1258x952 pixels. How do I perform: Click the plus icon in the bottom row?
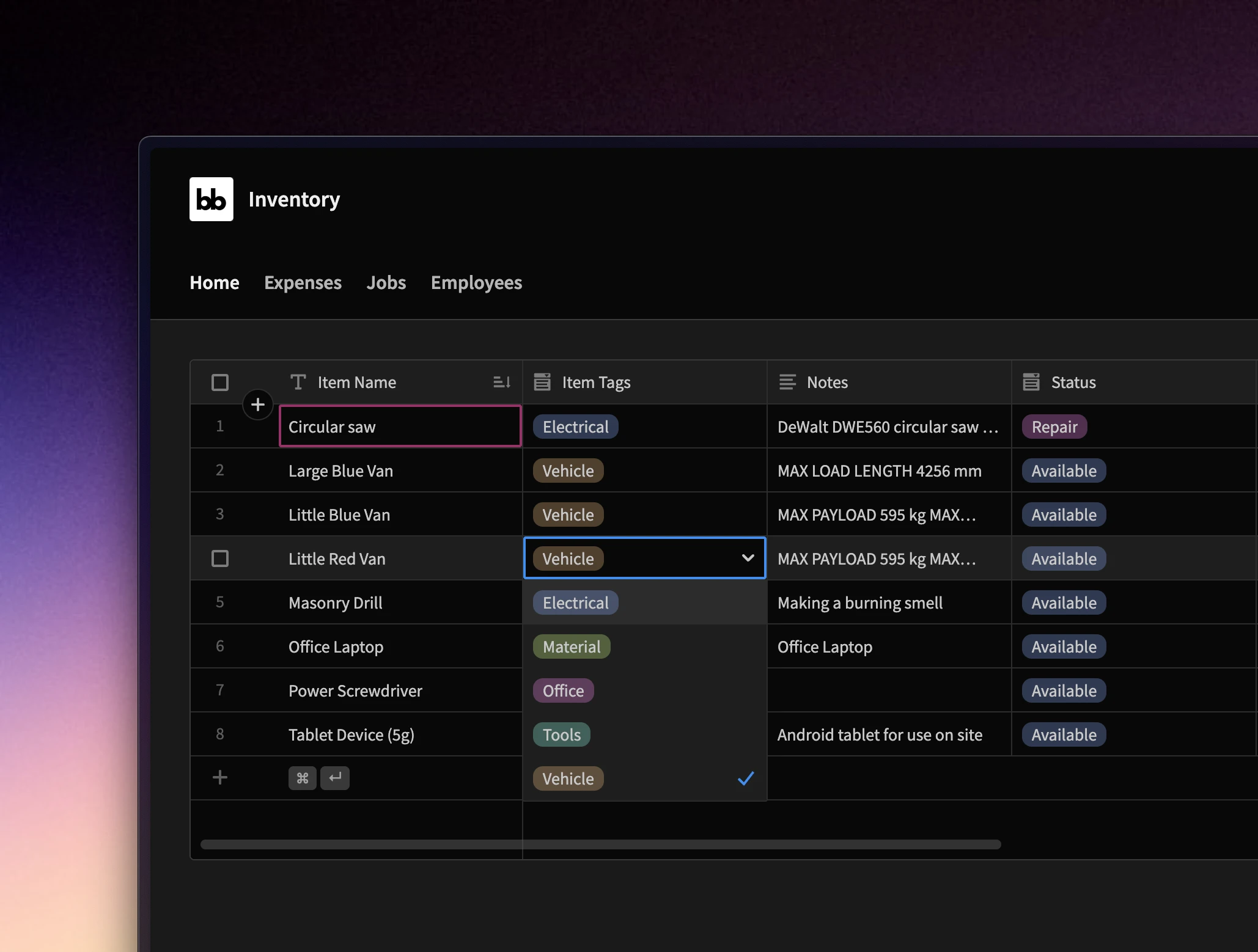[x=220, y=777]
